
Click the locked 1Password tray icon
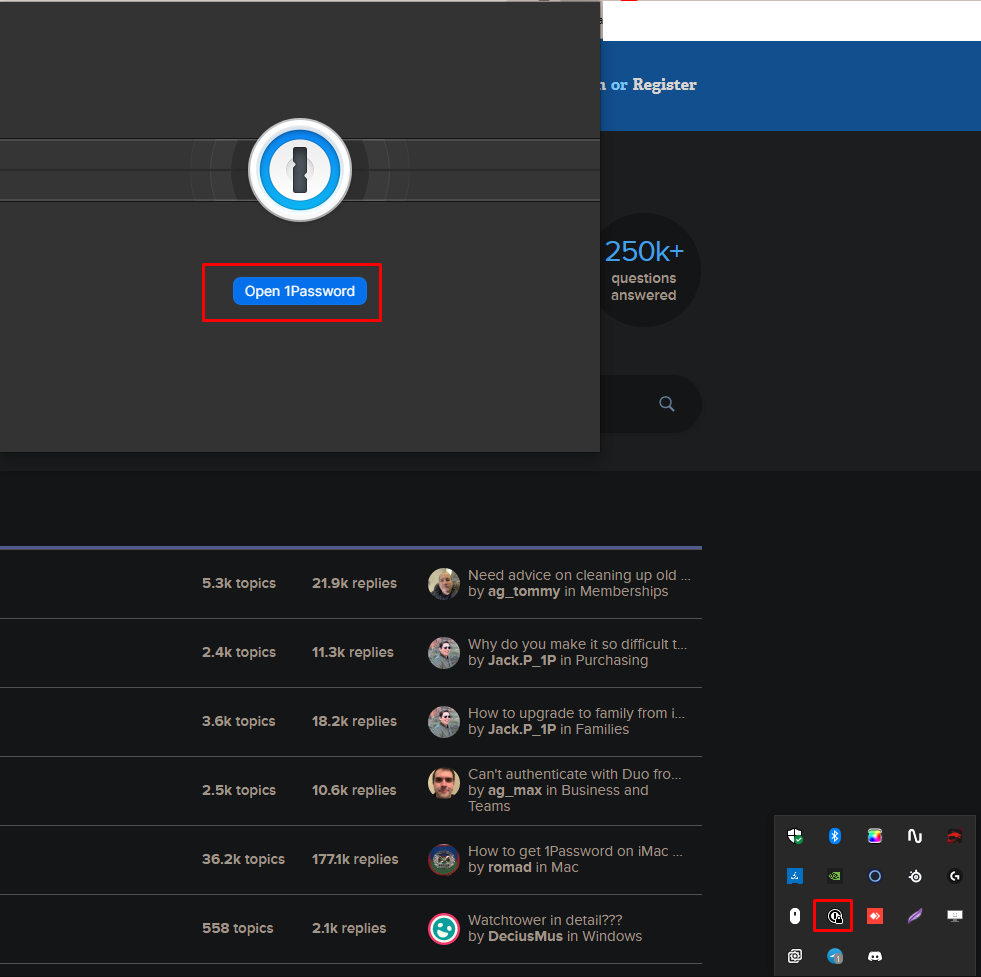(834, 915)
